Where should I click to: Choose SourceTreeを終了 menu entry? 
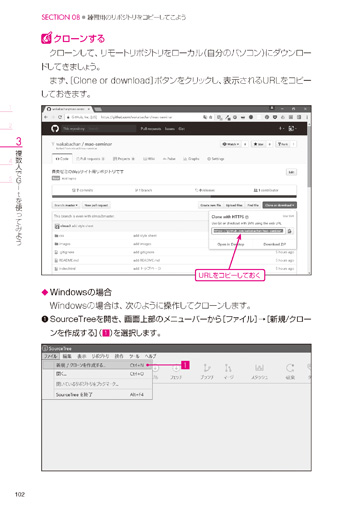(x=98, y=395)
